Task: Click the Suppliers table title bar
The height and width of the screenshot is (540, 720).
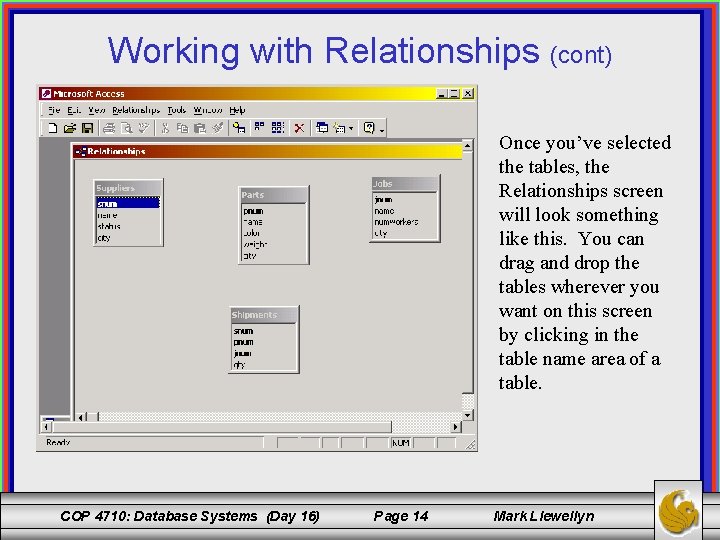Action: [128, 188]
